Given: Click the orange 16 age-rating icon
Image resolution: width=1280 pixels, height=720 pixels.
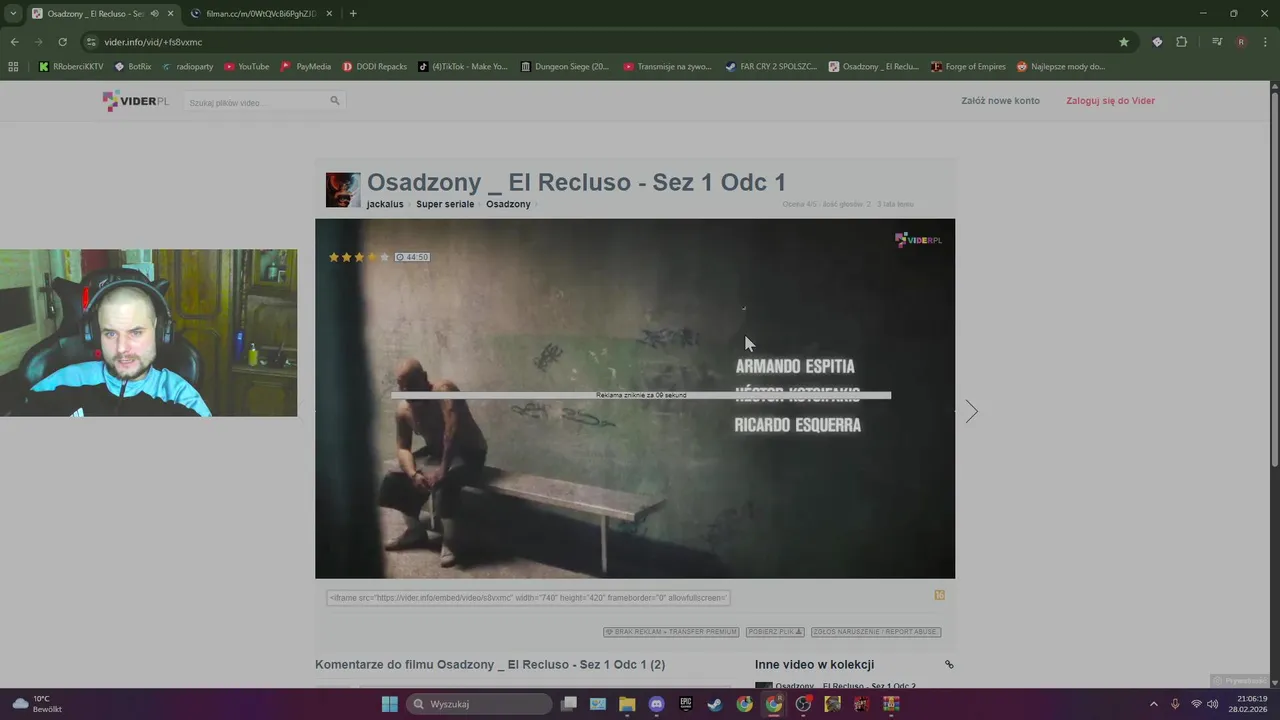Looking at the screenshot, I should pyautogui.click(x=939, y=595).
